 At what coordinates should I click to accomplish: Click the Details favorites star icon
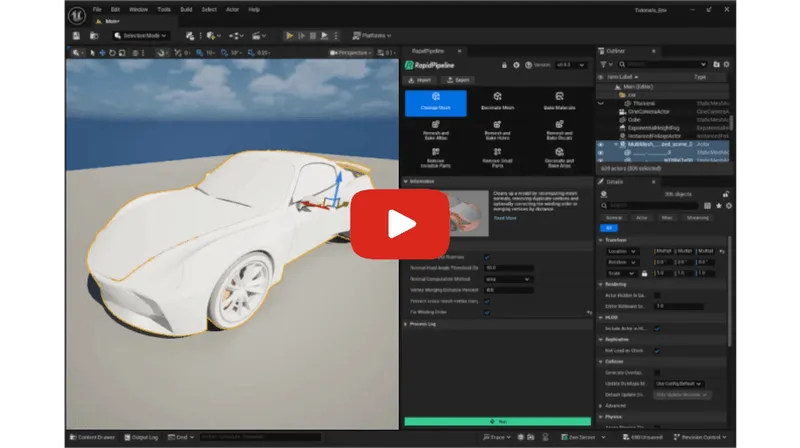[719, 206]
